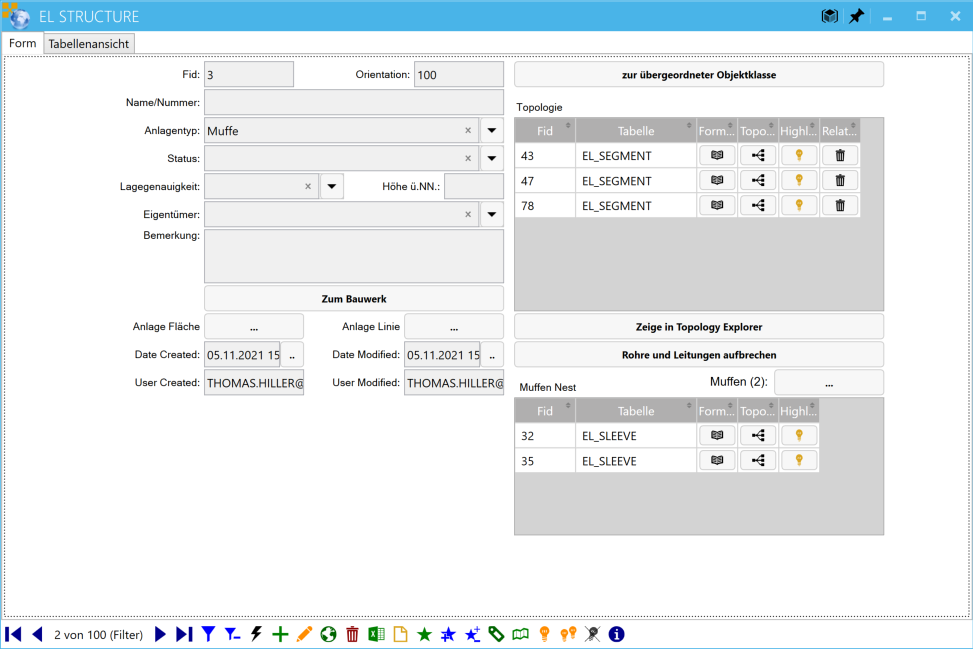Jump to the first record
The width and height of the screenshot is (973, 649).
pyautogui.click(x=13, y=634)
